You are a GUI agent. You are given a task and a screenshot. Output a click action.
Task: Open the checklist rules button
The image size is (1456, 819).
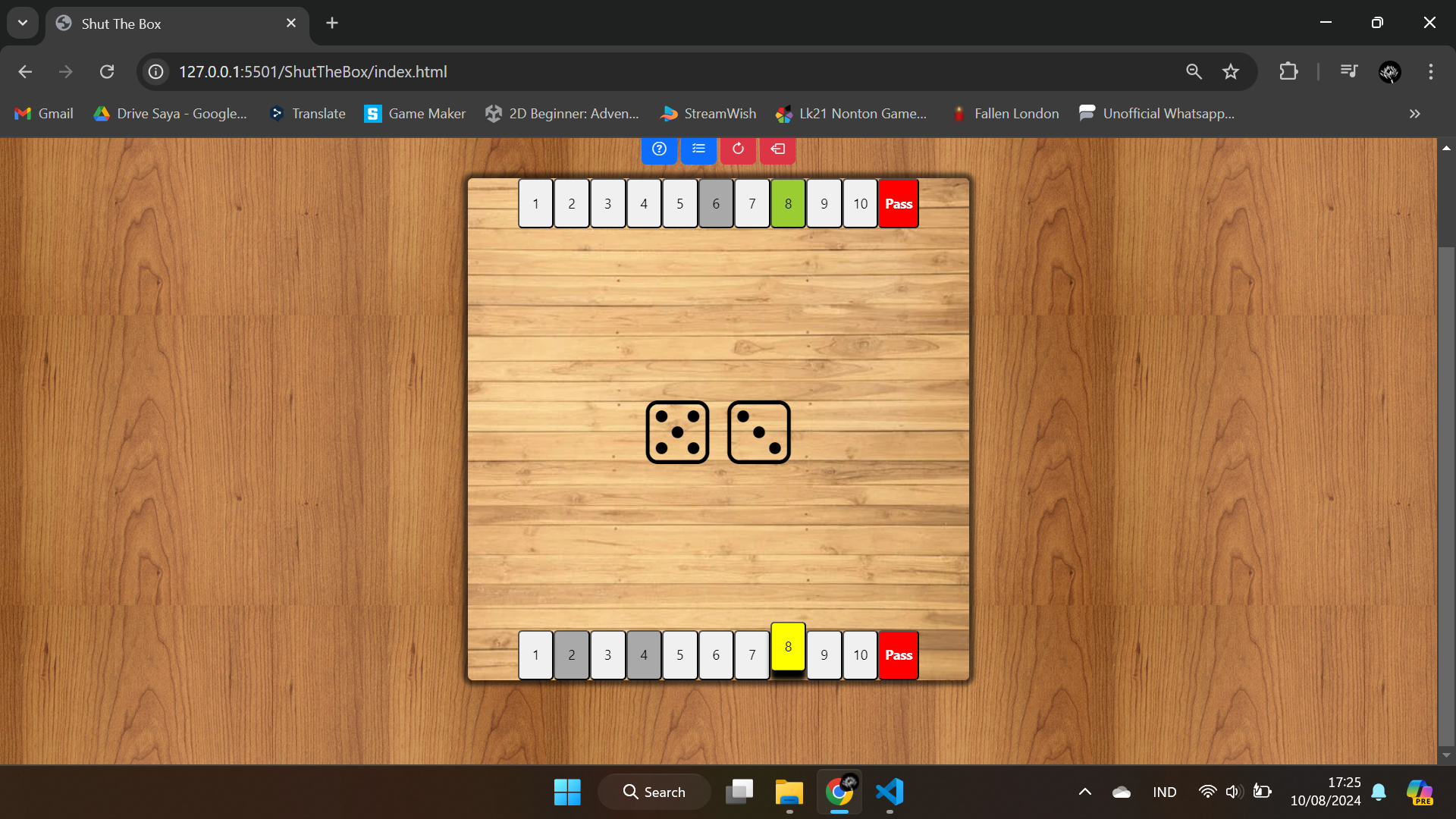(x=698, y=149)
